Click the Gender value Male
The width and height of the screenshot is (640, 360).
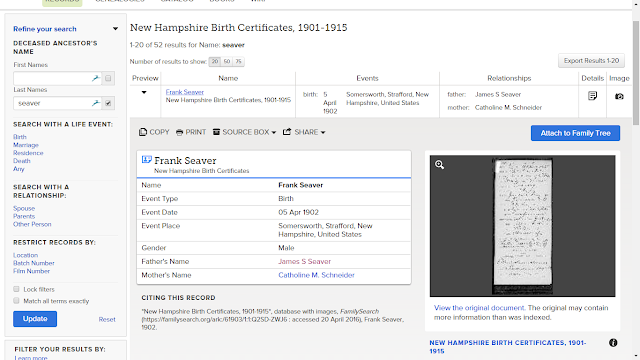point(286,248)
